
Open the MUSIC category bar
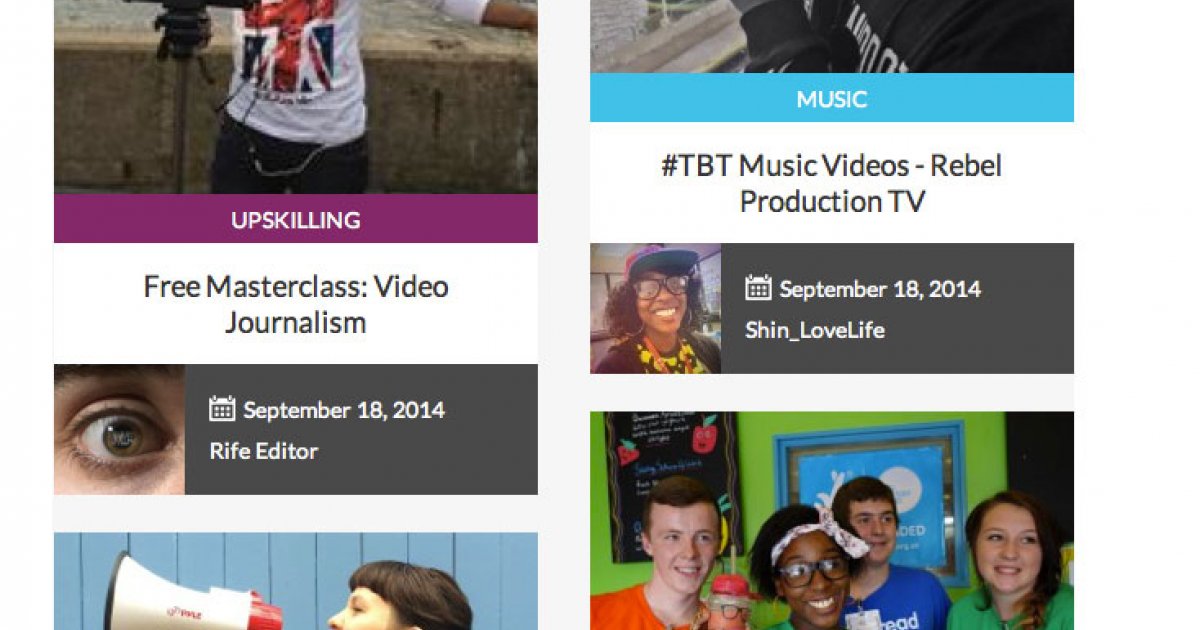coord(832,98)
